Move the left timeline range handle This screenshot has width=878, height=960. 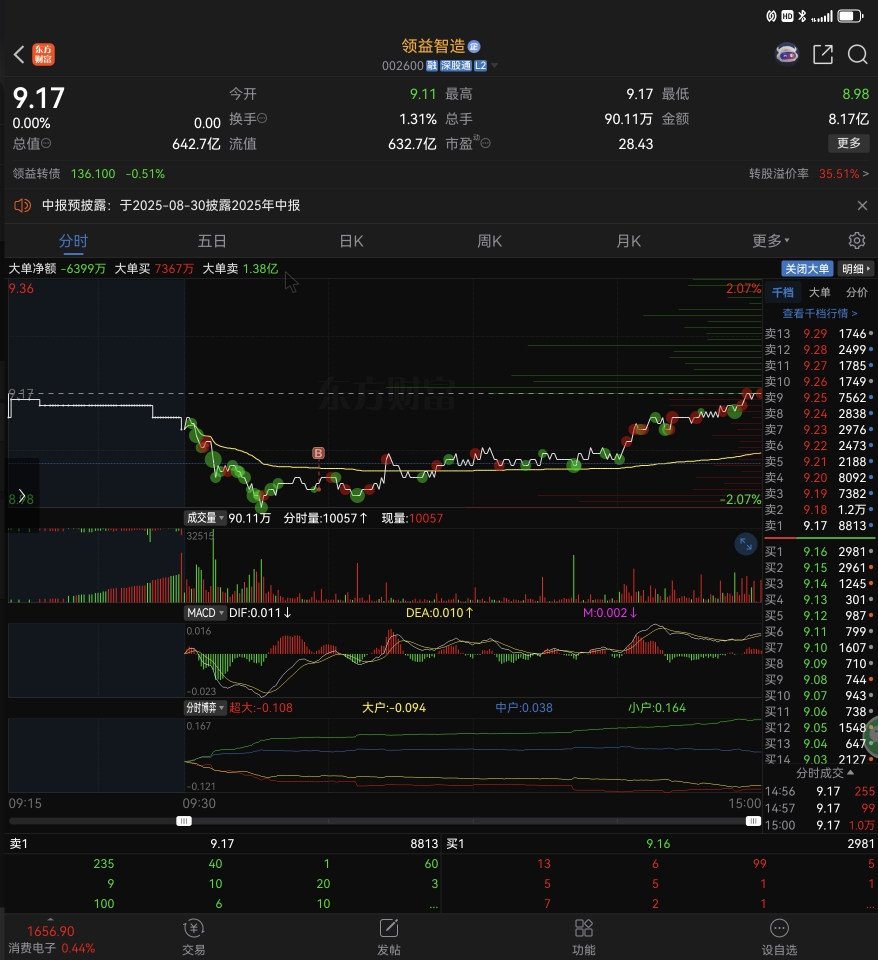point(184,821)
